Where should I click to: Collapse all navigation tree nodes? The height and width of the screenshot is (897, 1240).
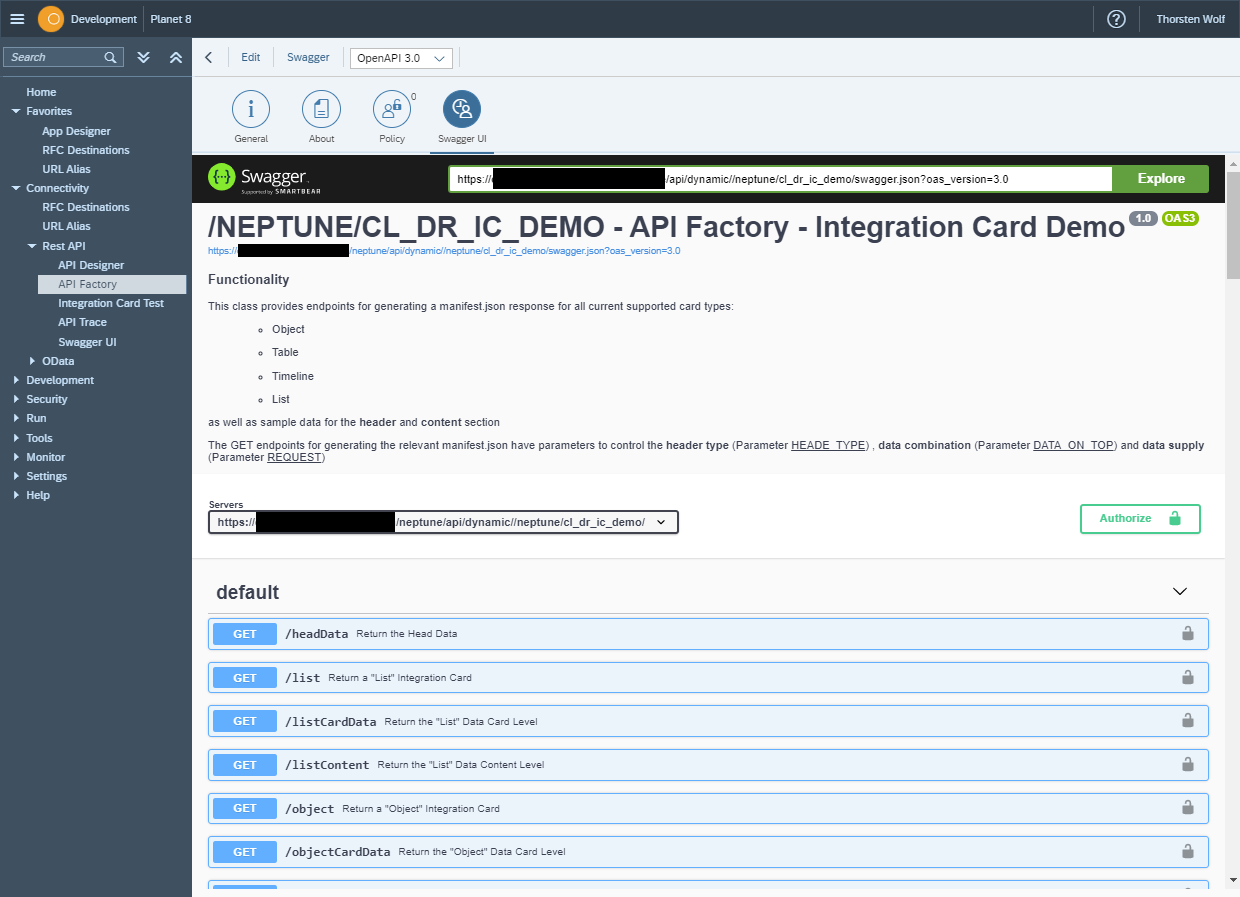pyautogui.click(x=176, y=58)
